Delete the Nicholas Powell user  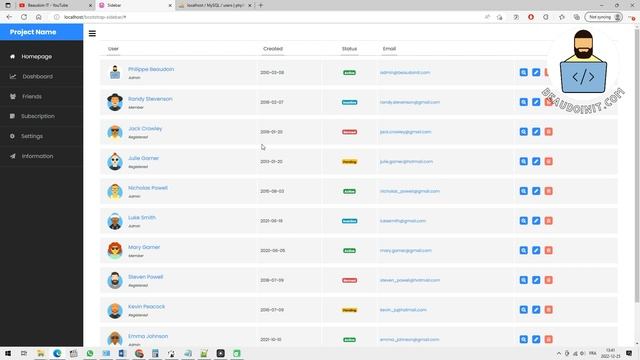click(x=549, y=191)
